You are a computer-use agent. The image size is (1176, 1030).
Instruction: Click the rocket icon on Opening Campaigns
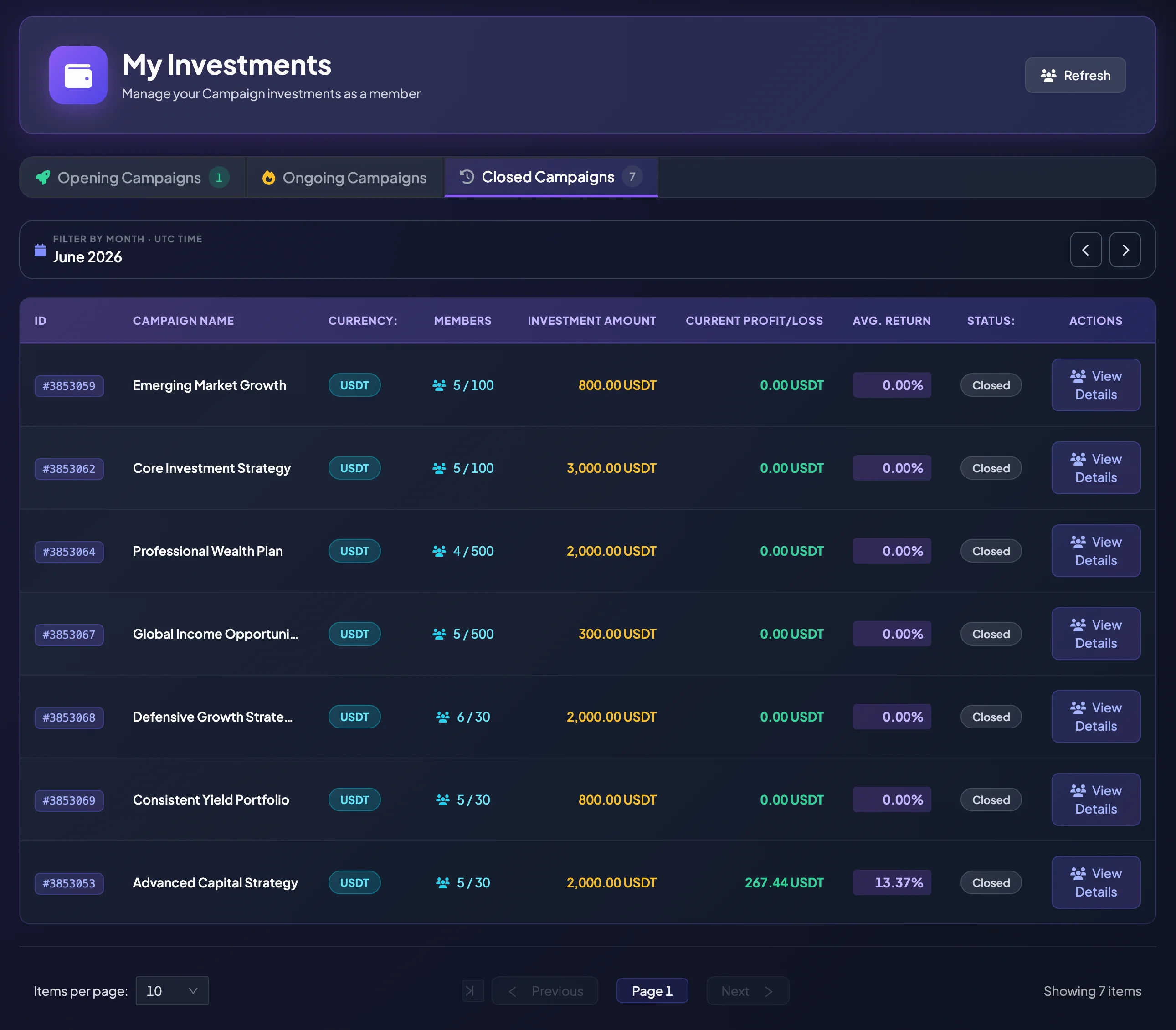43,178
